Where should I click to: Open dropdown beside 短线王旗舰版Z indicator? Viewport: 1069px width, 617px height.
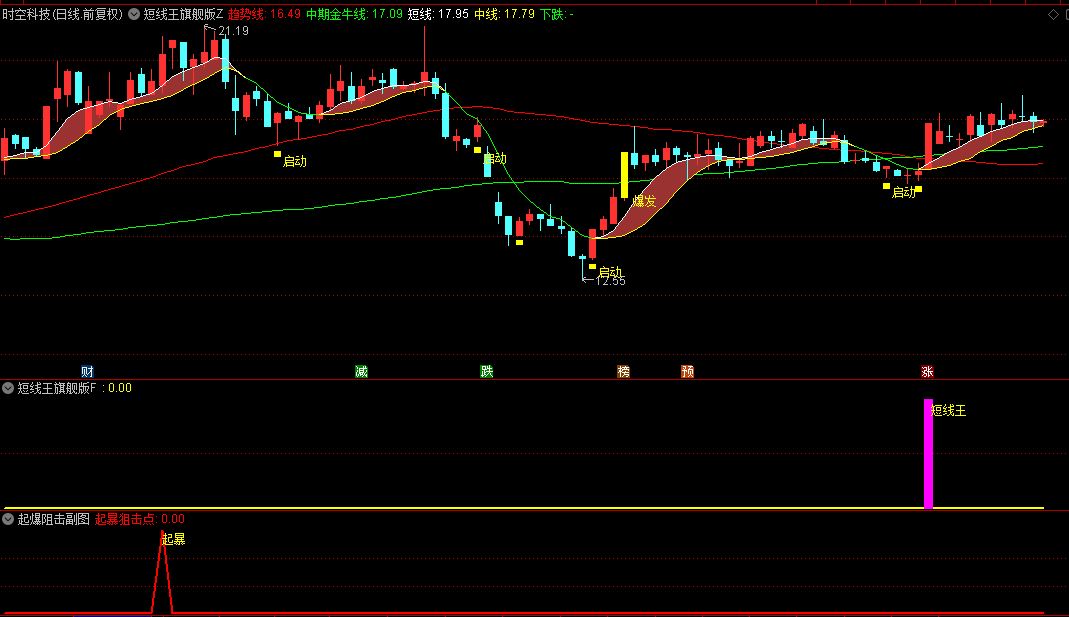tap(134, 14)
